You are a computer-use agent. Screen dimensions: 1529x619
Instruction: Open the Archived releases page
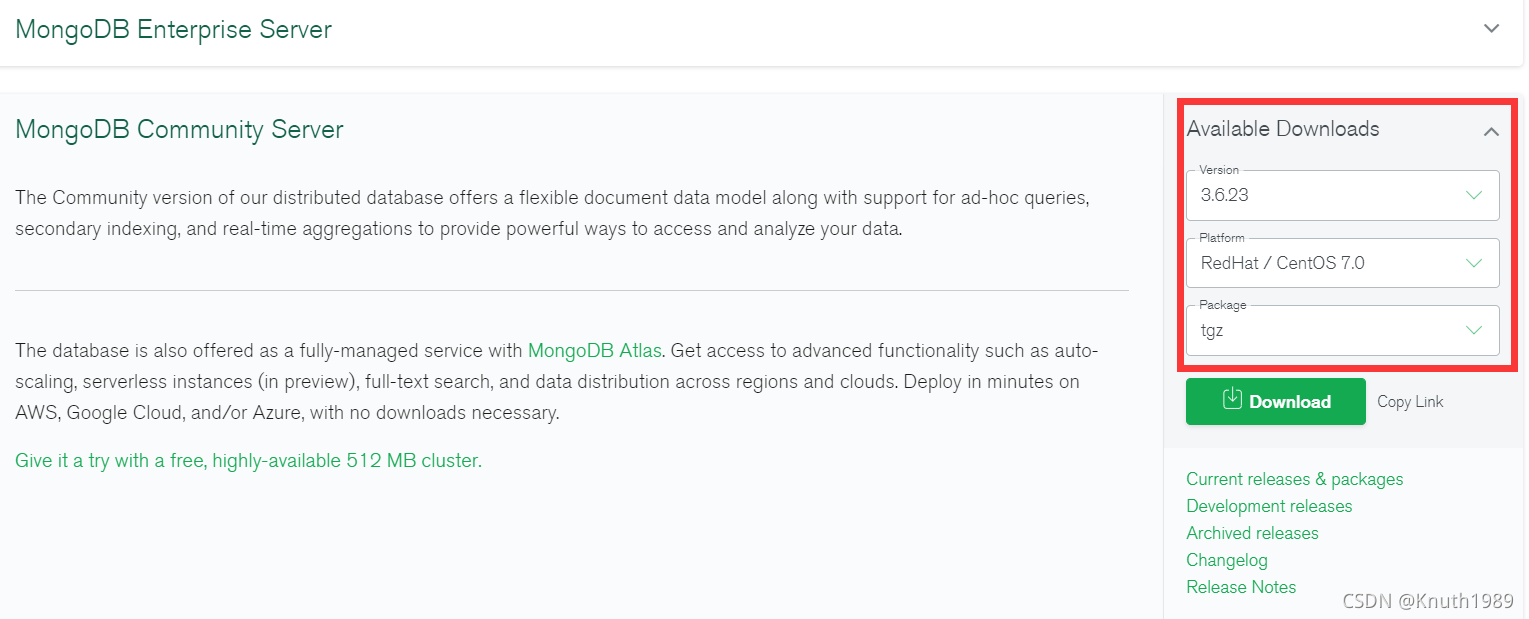pyautogui.click(x=1252, y=533)
